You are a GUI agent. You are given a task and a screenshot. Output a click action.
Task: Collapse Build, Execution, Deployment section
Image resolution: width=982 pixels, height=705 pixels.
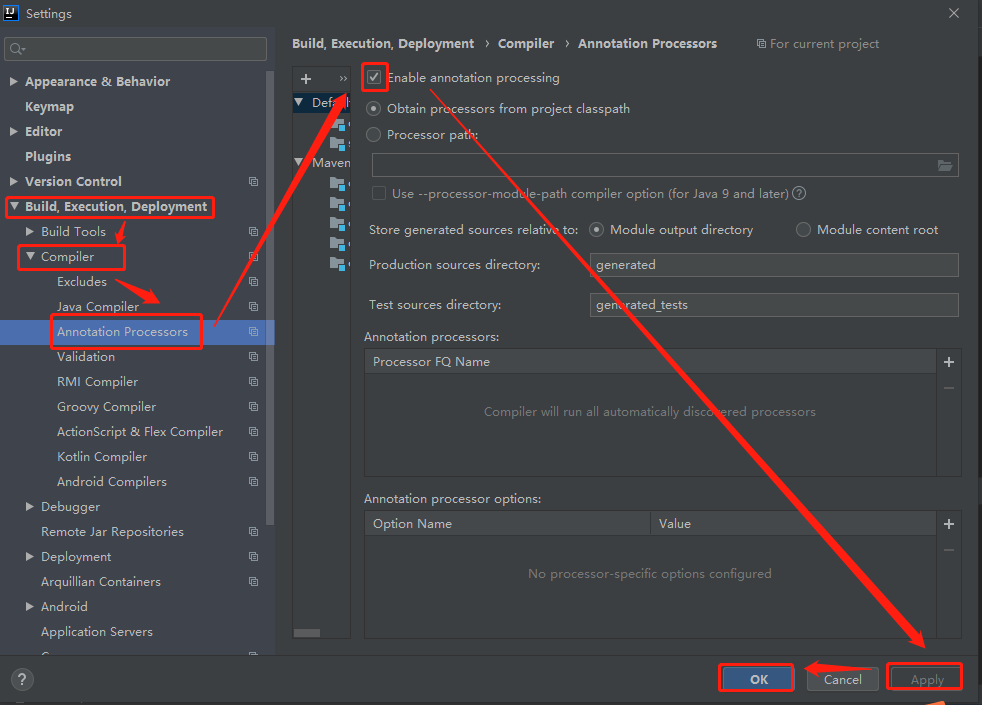14,206
